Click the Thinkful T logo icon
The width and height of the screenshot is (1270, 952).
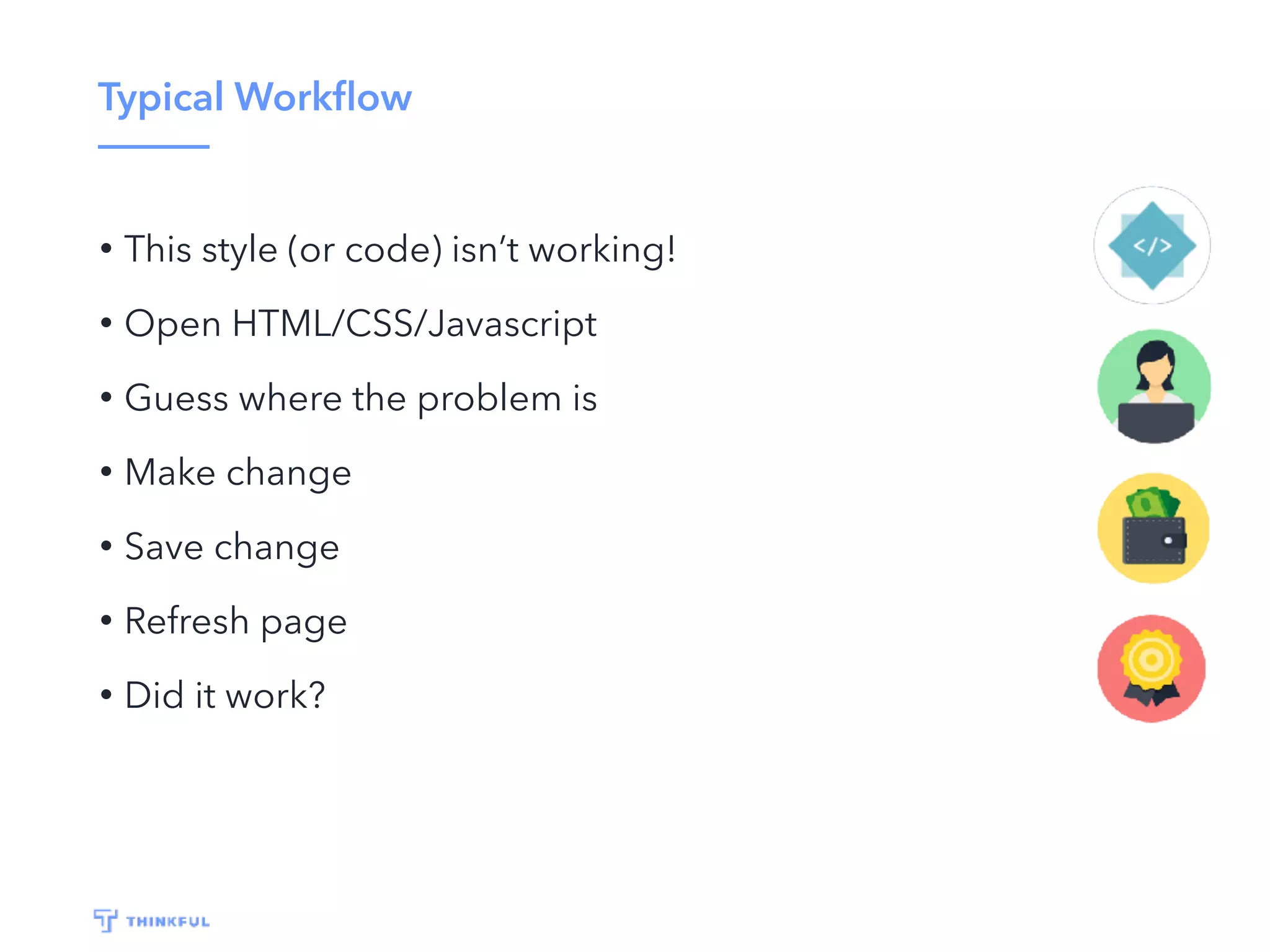(x=105, y=920)
